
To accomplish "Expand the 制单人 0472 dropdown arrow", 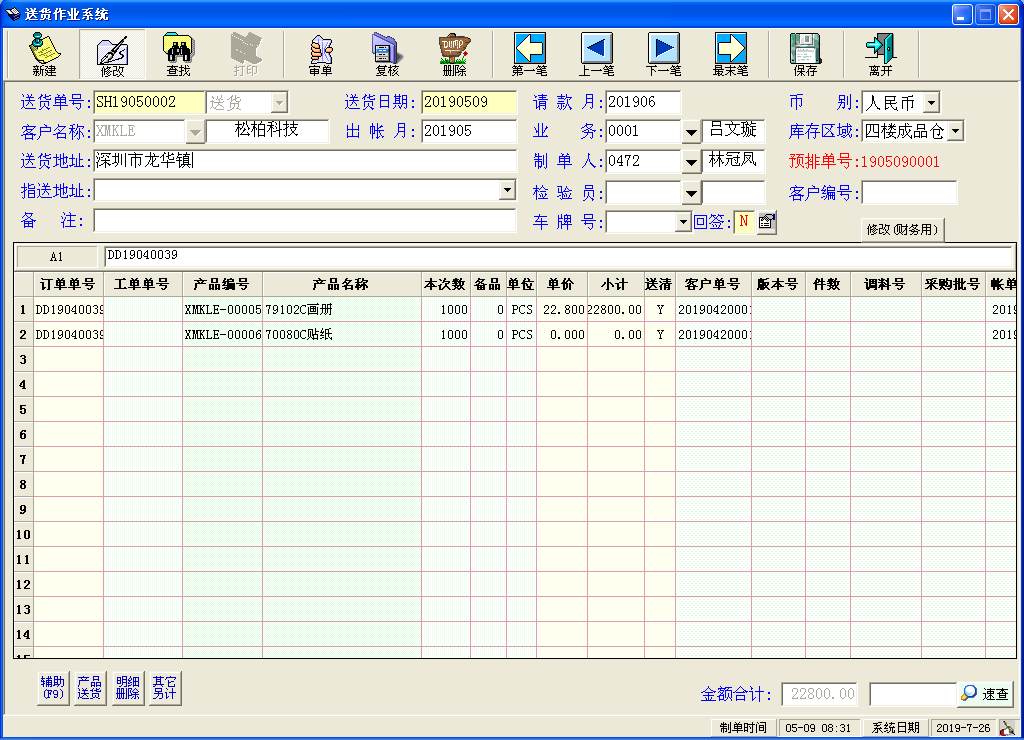I will (x=691, y=161).
